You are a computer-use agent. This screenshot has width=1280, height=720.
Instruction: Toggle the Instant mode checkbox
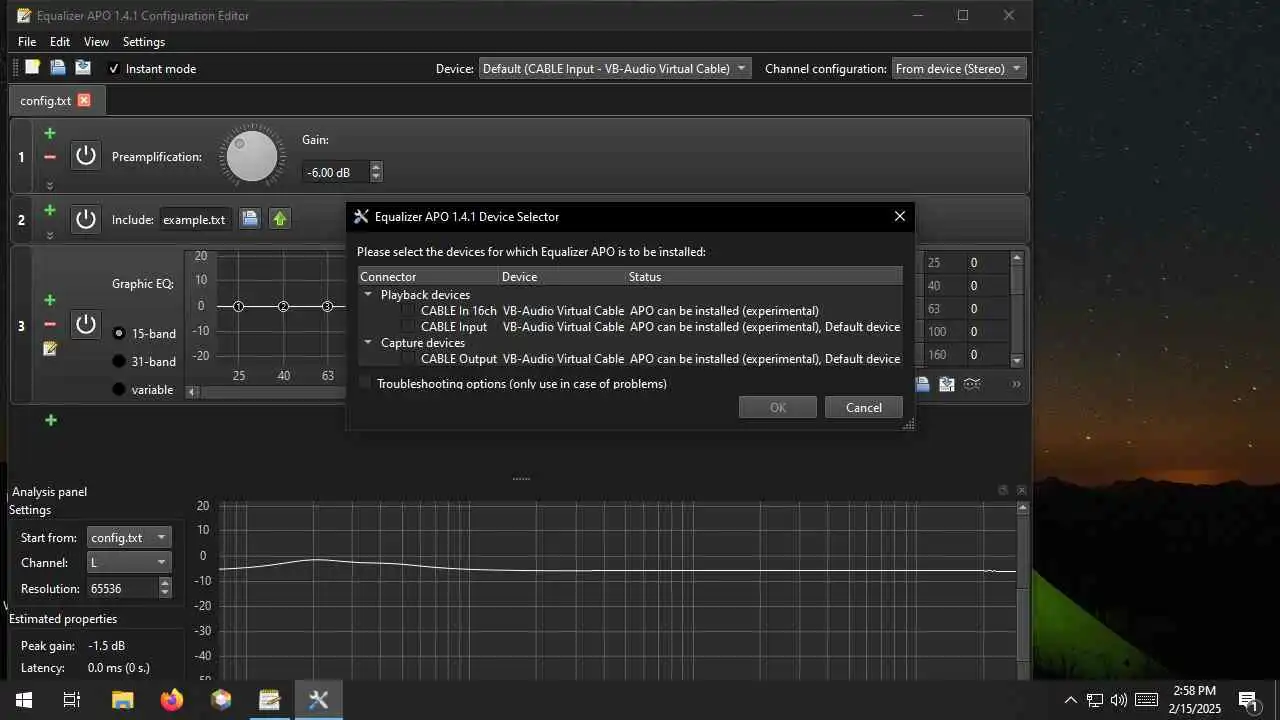[x=114, y=68]
